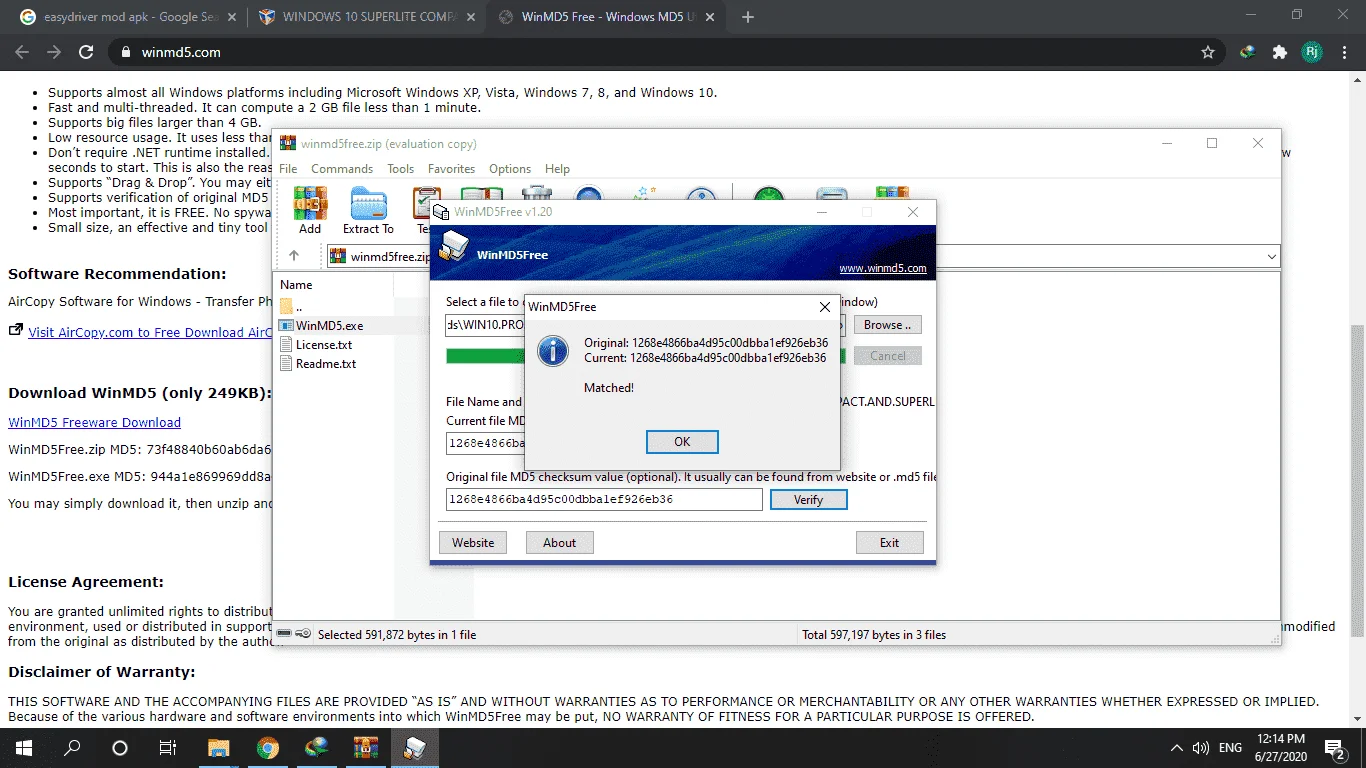Click the up one level arrow in WinRAR

click(294, 256)
